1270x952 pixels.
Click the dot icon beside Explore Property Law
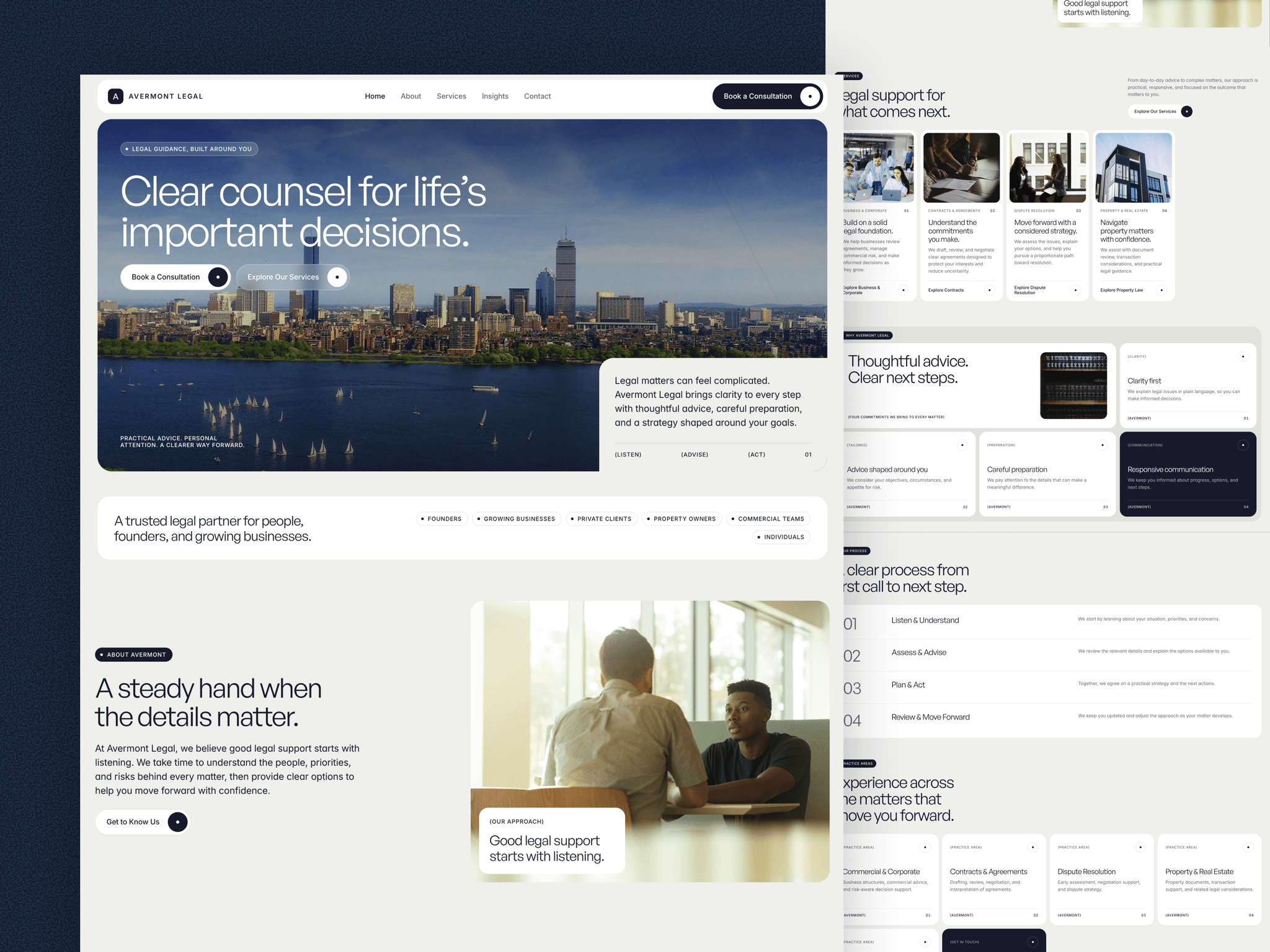pyautogui.click(x=1161, y=290)
